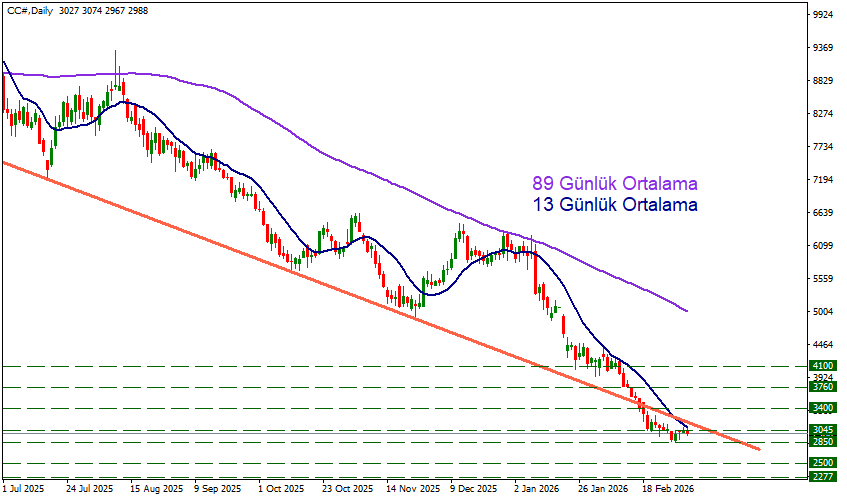Click the 5004 value on price axis
The image size is (847, 500).
[824, 312]
